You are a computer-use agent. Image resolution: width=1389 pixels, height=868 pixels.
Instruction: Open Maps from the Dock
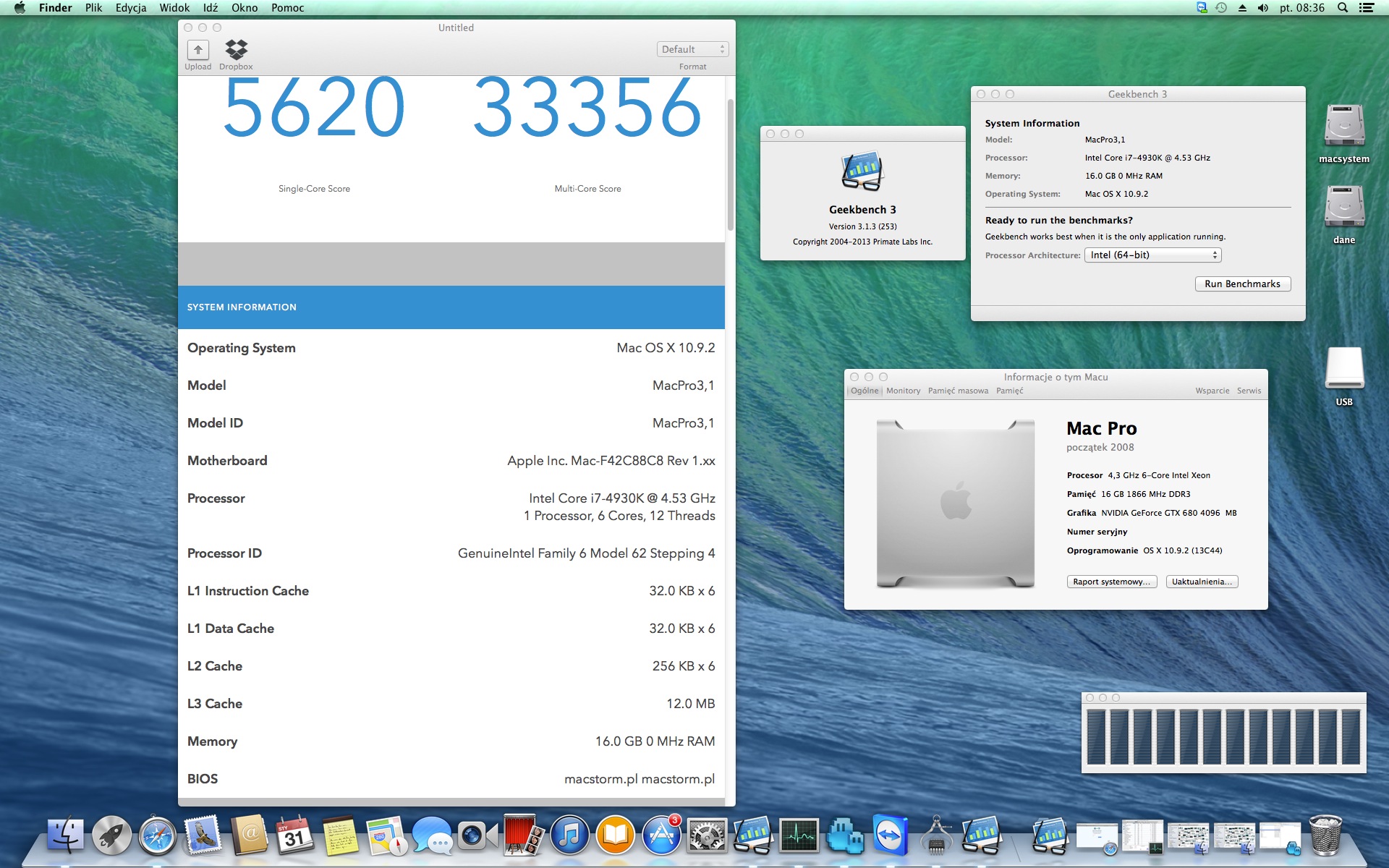pos(386,835)
